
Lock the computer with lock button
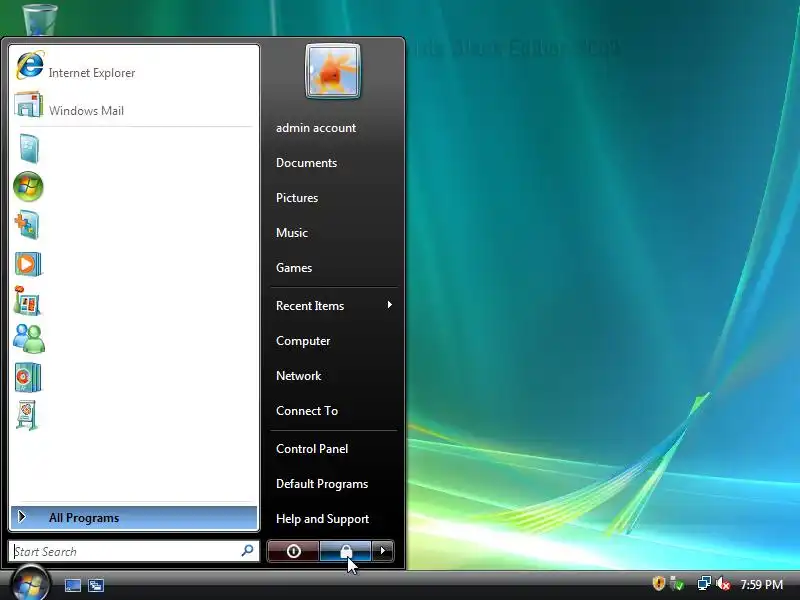(345, 551)
